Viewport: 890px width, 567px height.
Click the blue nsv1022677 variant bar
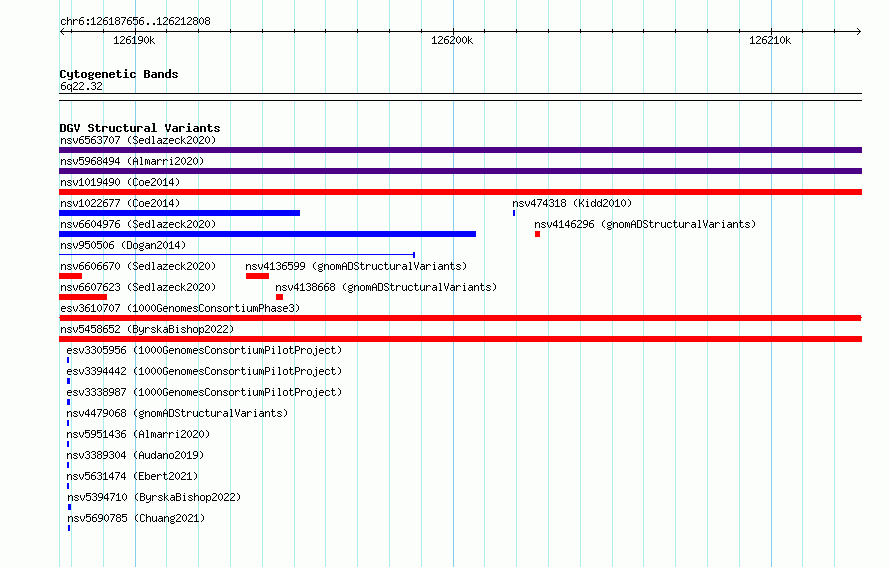[179, 213]
